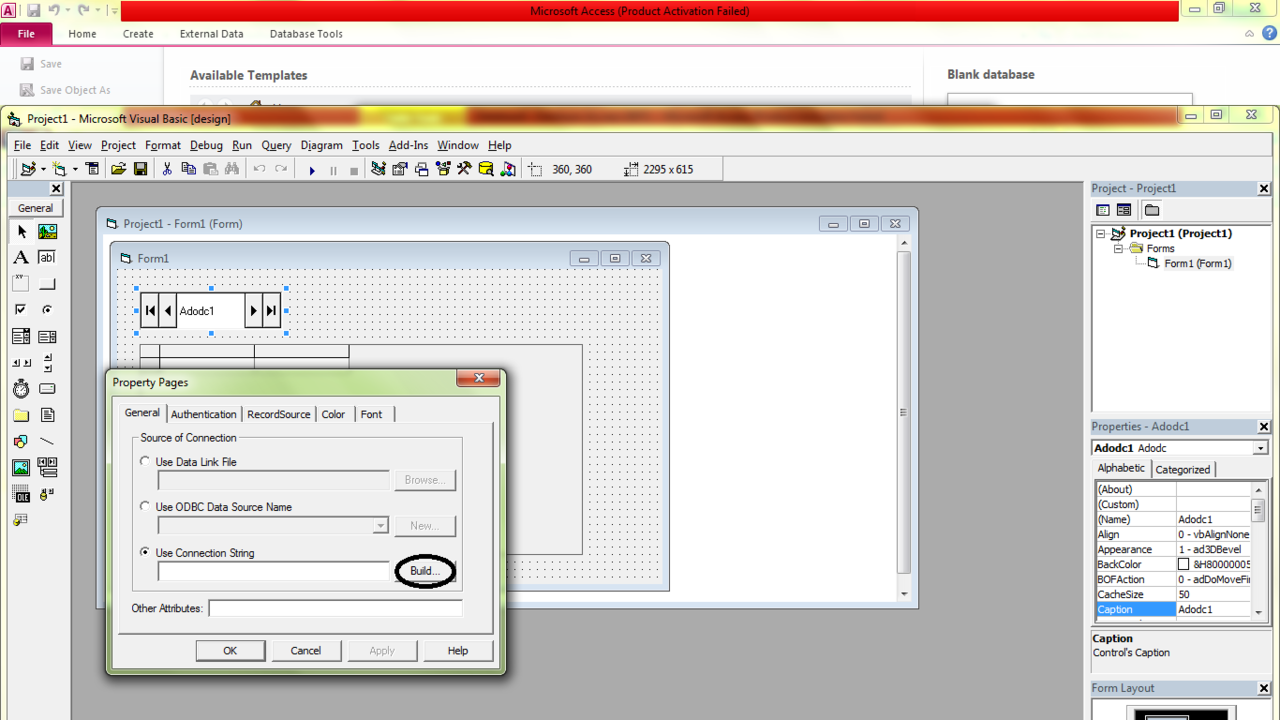Select the Label tool in toolbox
1280x720 pixels.
21,257
